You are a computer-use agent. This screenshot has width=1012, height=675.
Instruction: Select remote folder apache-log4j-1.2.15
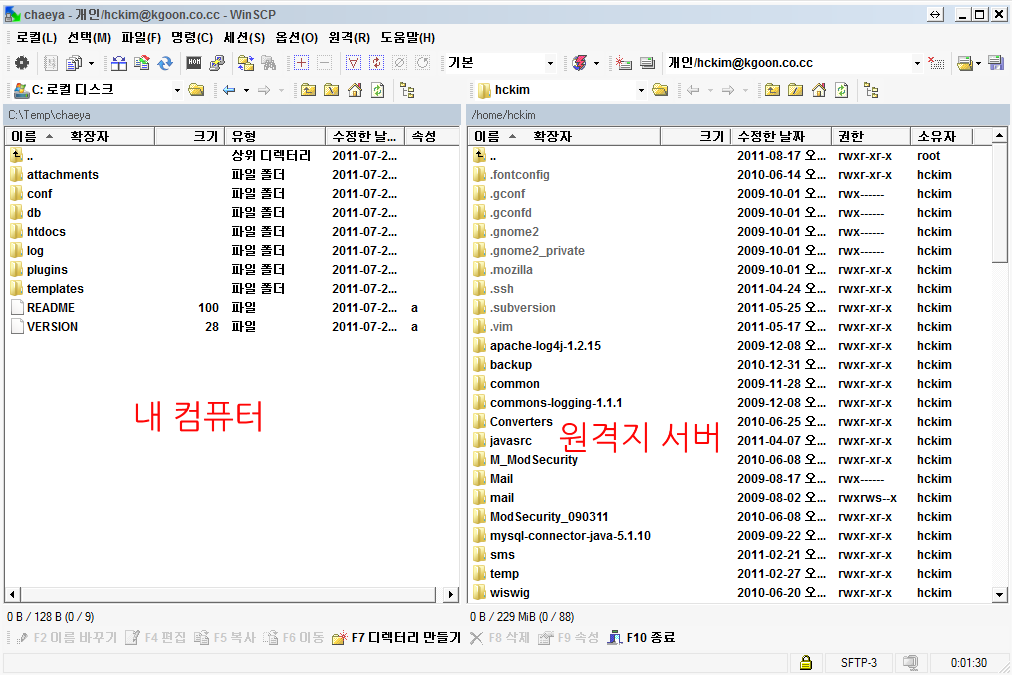coord(545,346)
